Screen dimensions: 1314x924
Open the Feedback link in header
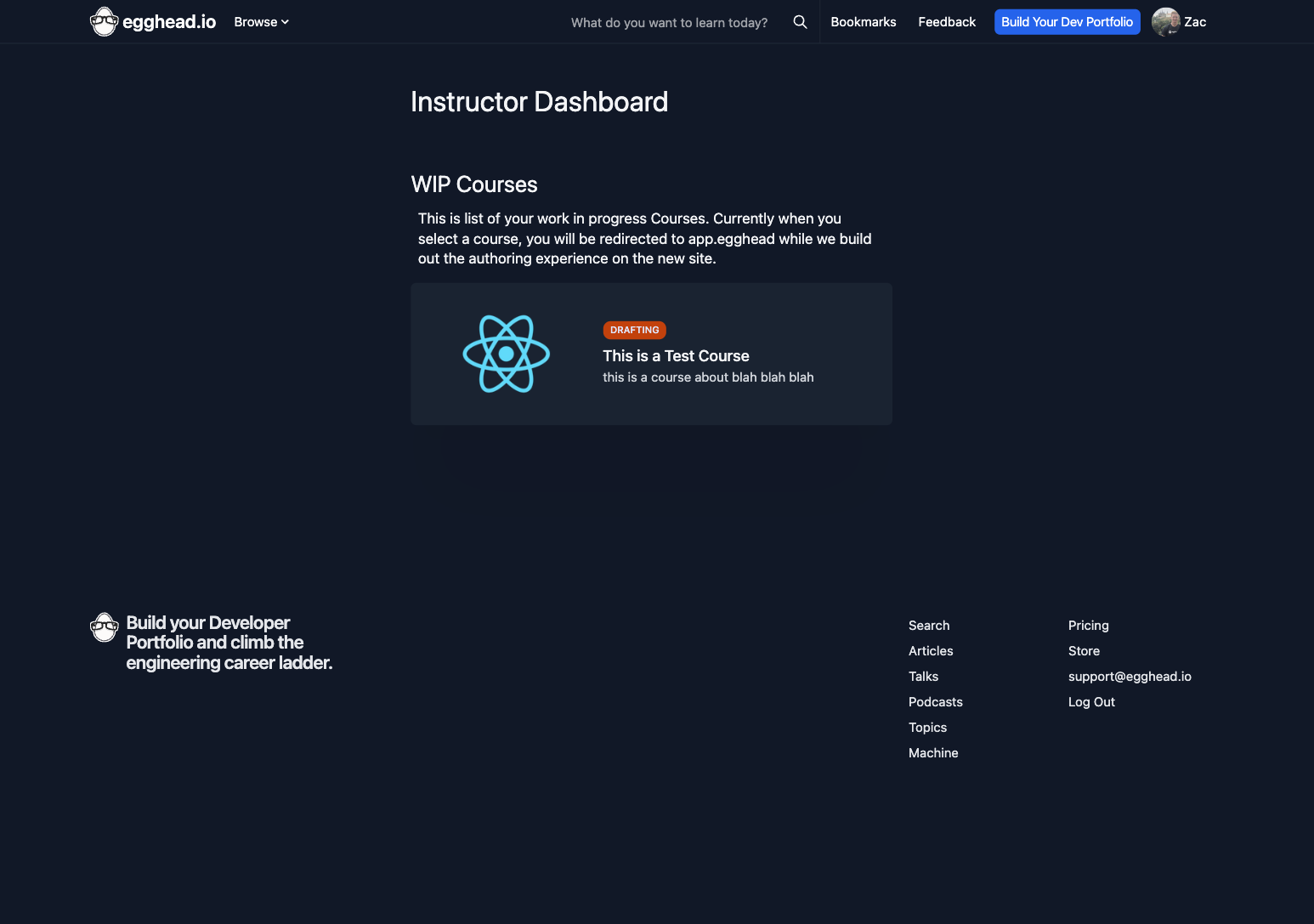click(947, 22)
